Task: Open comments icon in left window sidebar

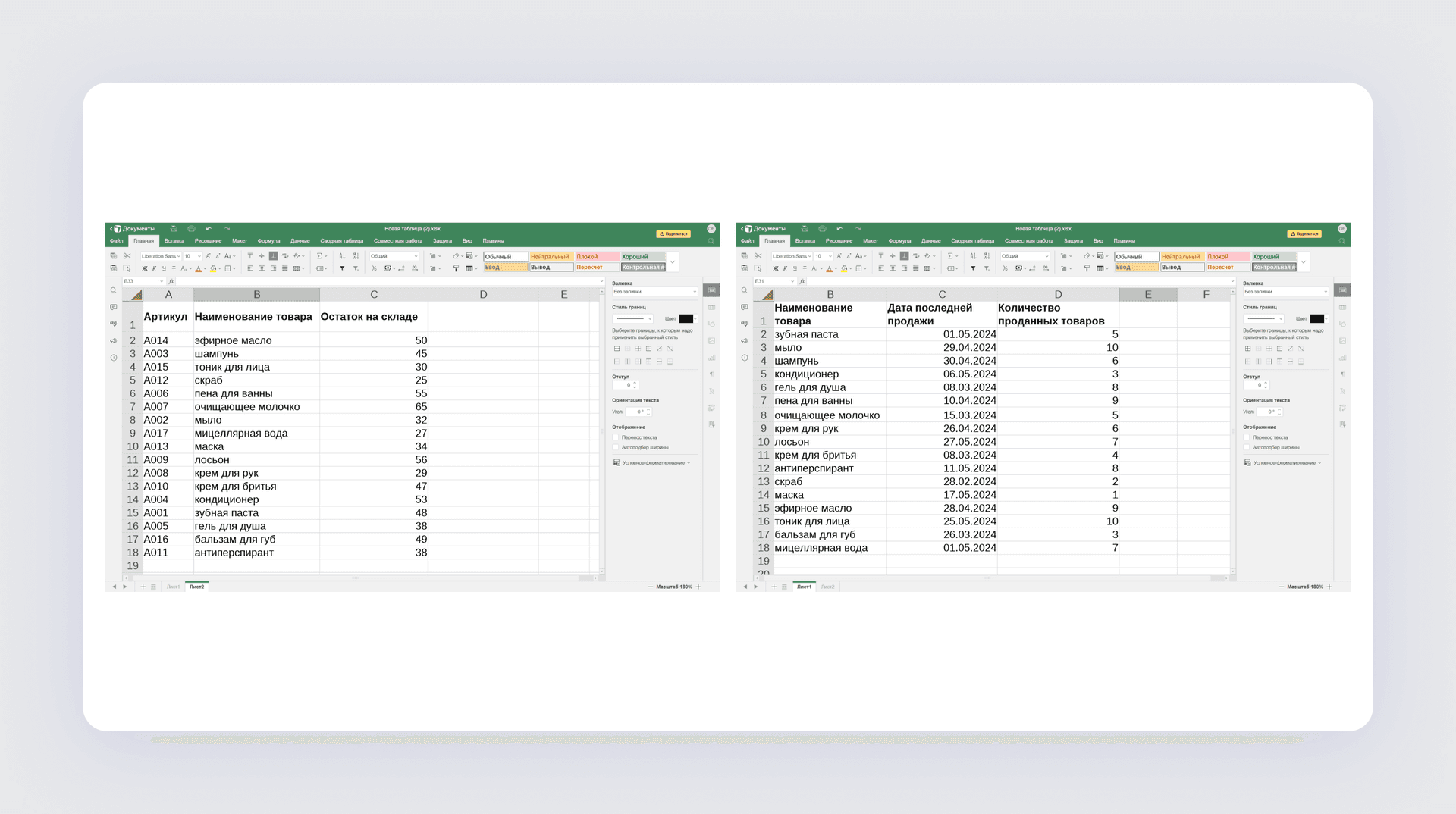Action: [x=113, y=308]
